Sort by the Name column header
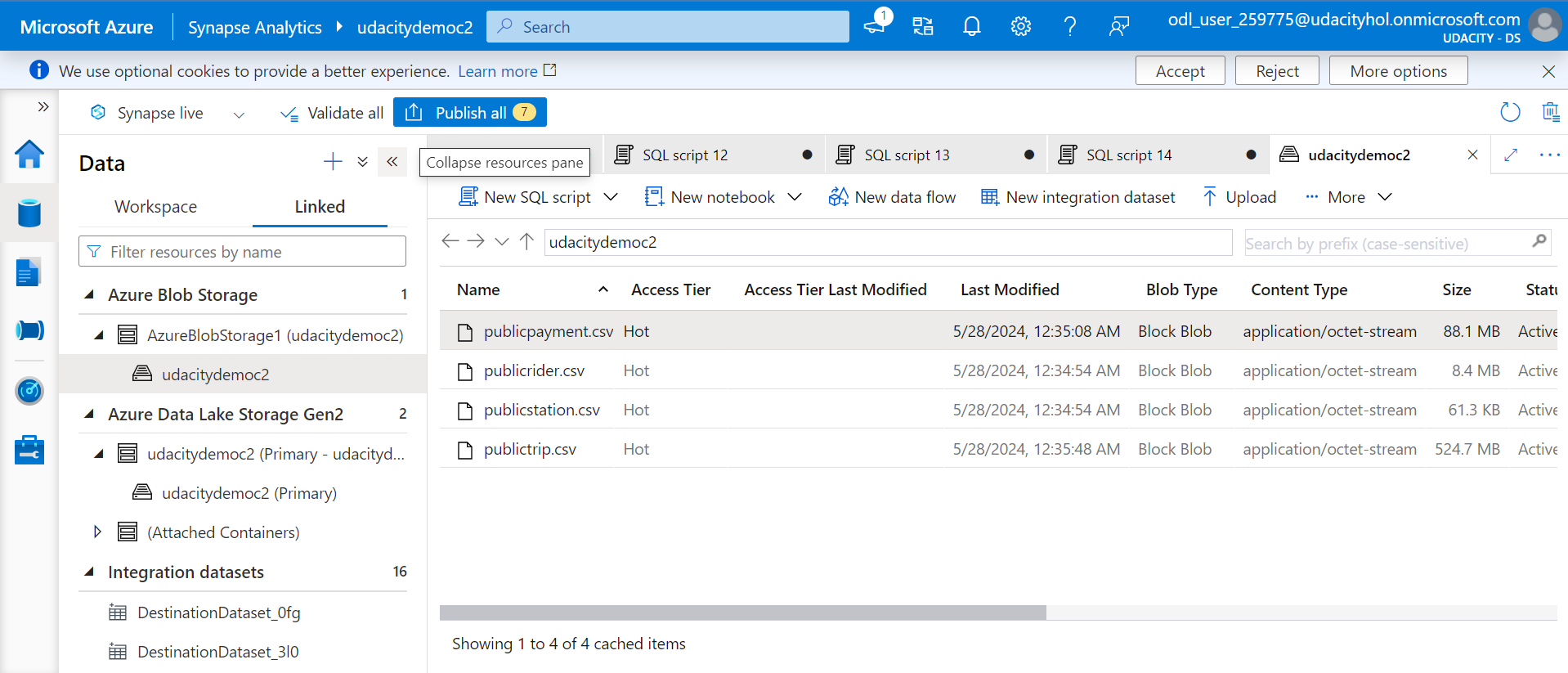 click(x=478, y=289)
